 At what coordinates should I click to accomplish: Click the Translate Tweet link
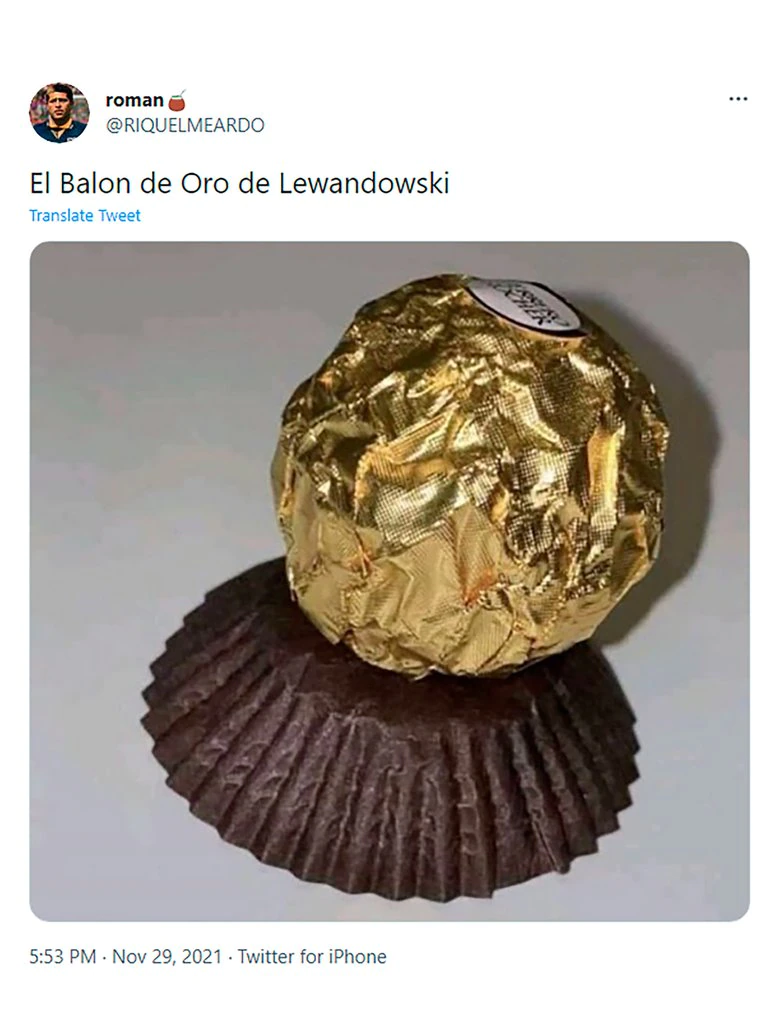85,216
